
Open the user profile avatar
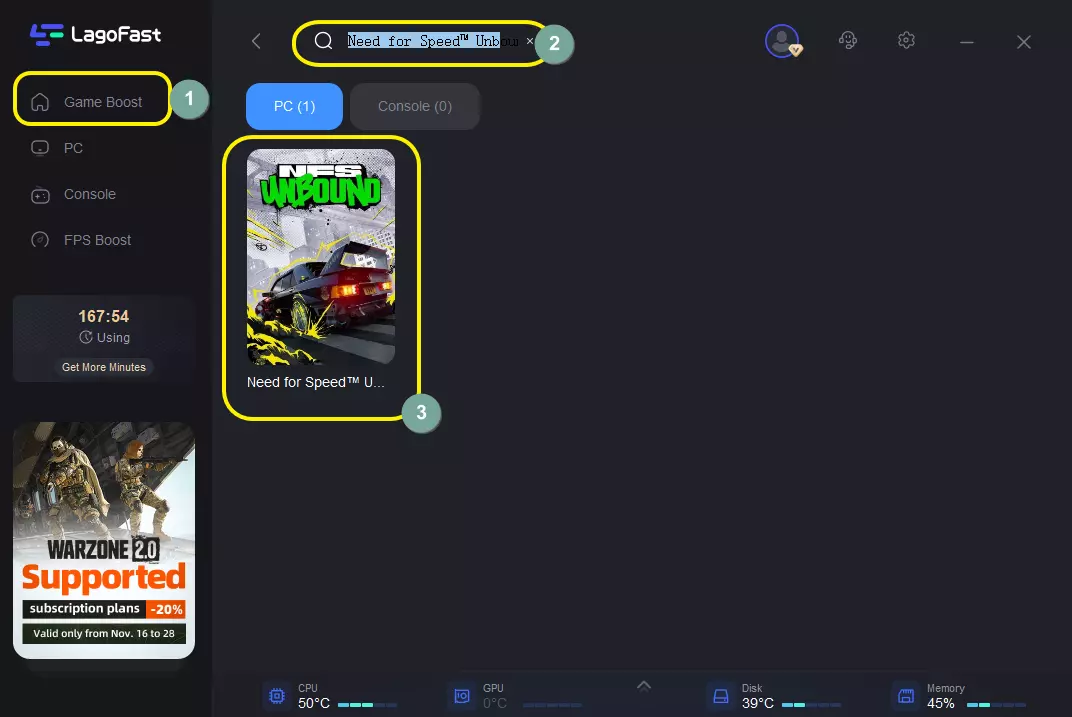click(780, 41)
